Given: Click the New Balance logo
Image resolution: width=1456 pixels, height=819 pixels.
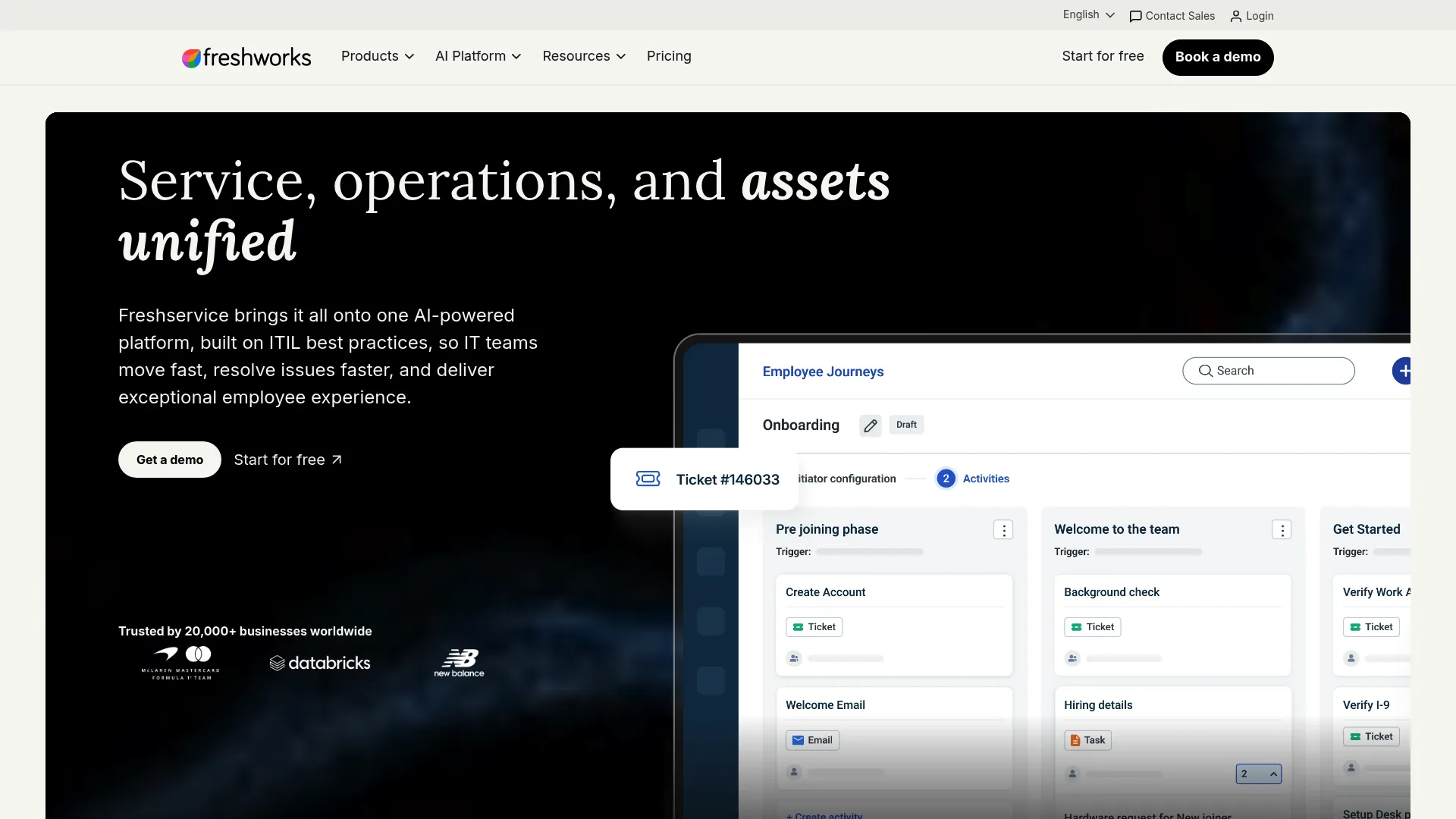Looking at the screenshot, I should [459, 663].
